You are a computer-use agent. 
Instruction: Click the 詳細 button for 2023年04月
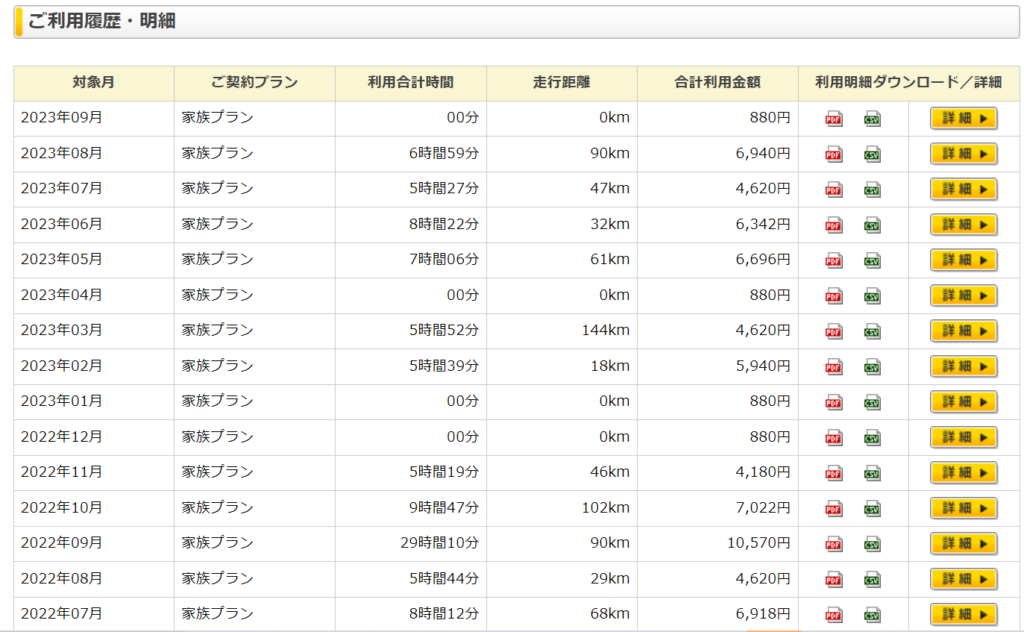963,295
